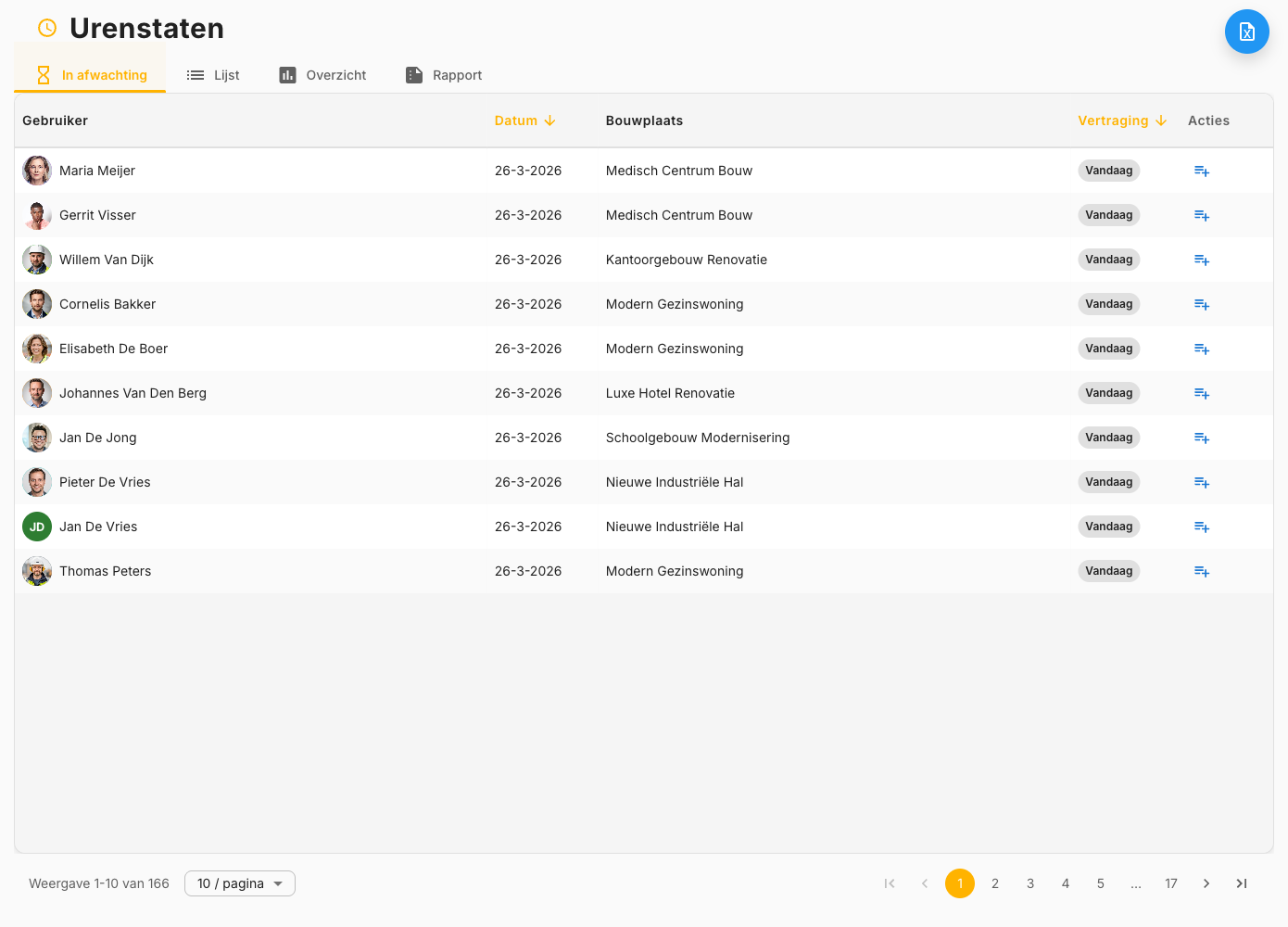1288x927 pixels.
Task: Switch to the Lijst tab
Action: 225,75
